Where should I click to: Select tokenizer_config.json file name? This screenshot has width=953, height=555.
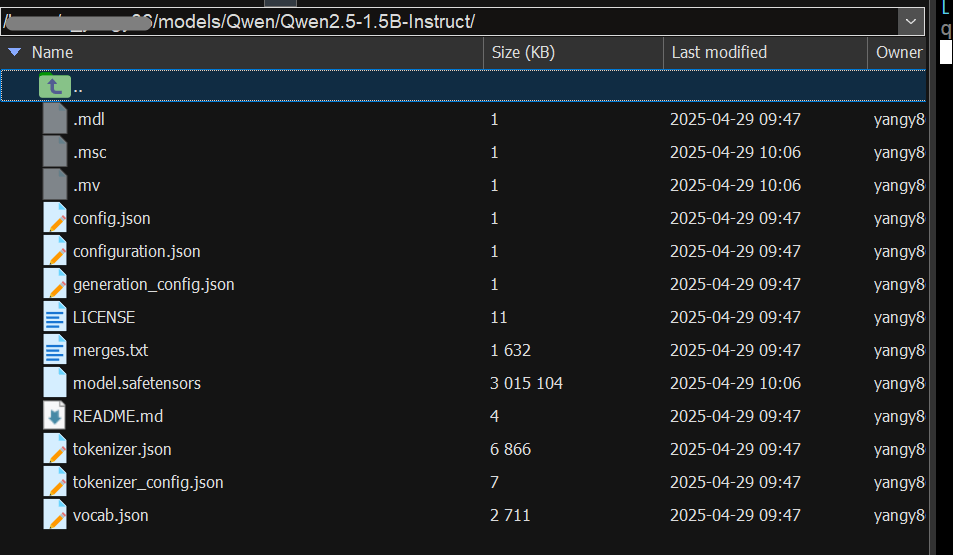click(x=148, y=482)
